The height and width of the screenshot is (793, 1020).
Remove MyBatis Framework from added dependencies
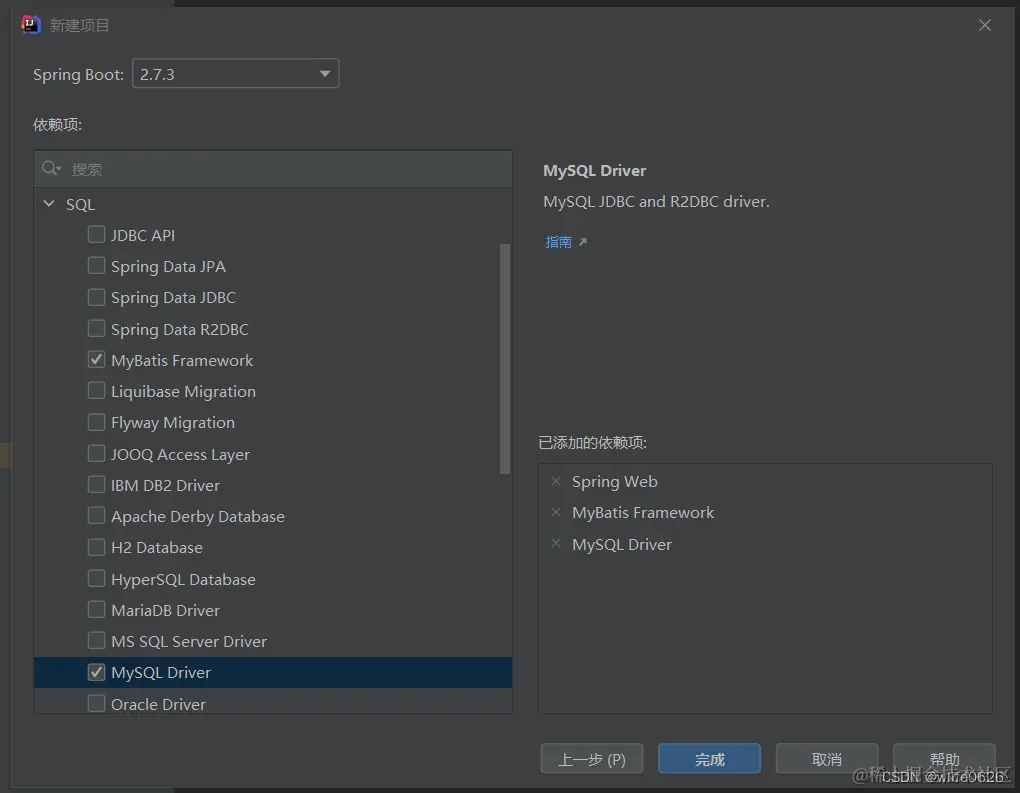coord(556,513)
